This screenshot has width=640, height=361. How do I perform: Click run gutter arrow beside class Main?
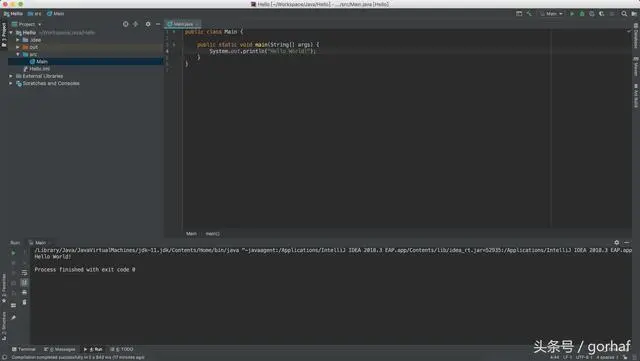pyautogui.click(x=174, y=32)
